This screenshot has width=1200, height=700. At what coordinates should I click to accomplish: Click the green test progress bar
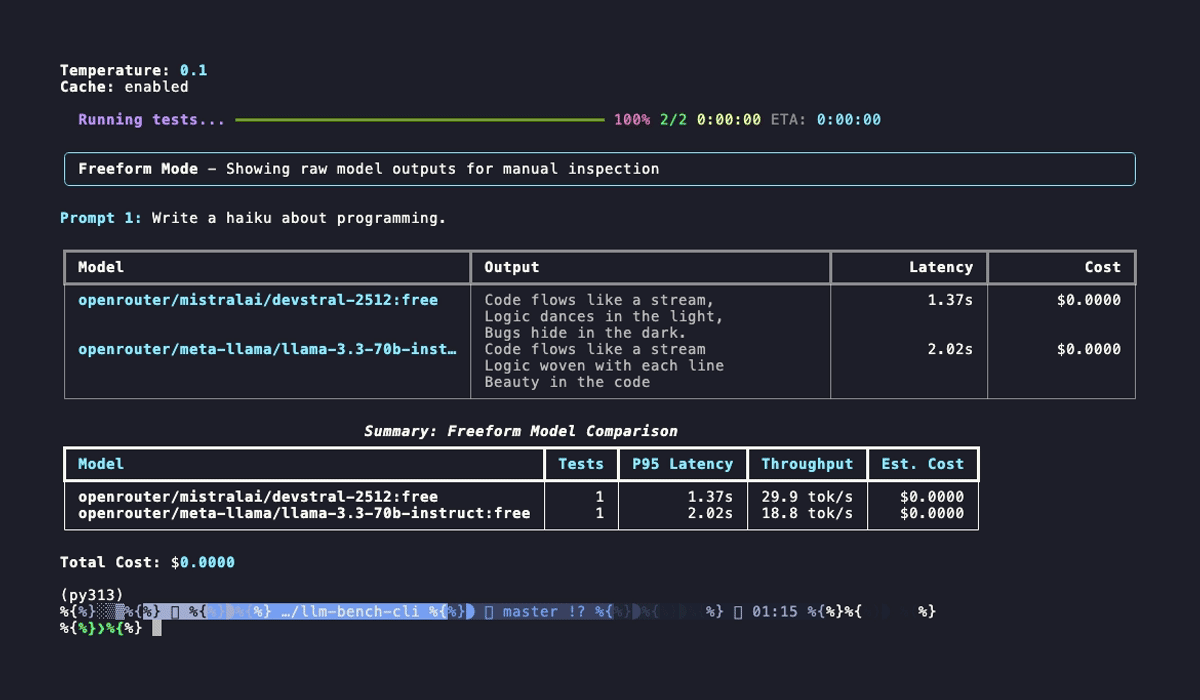[x=420, y=120]
